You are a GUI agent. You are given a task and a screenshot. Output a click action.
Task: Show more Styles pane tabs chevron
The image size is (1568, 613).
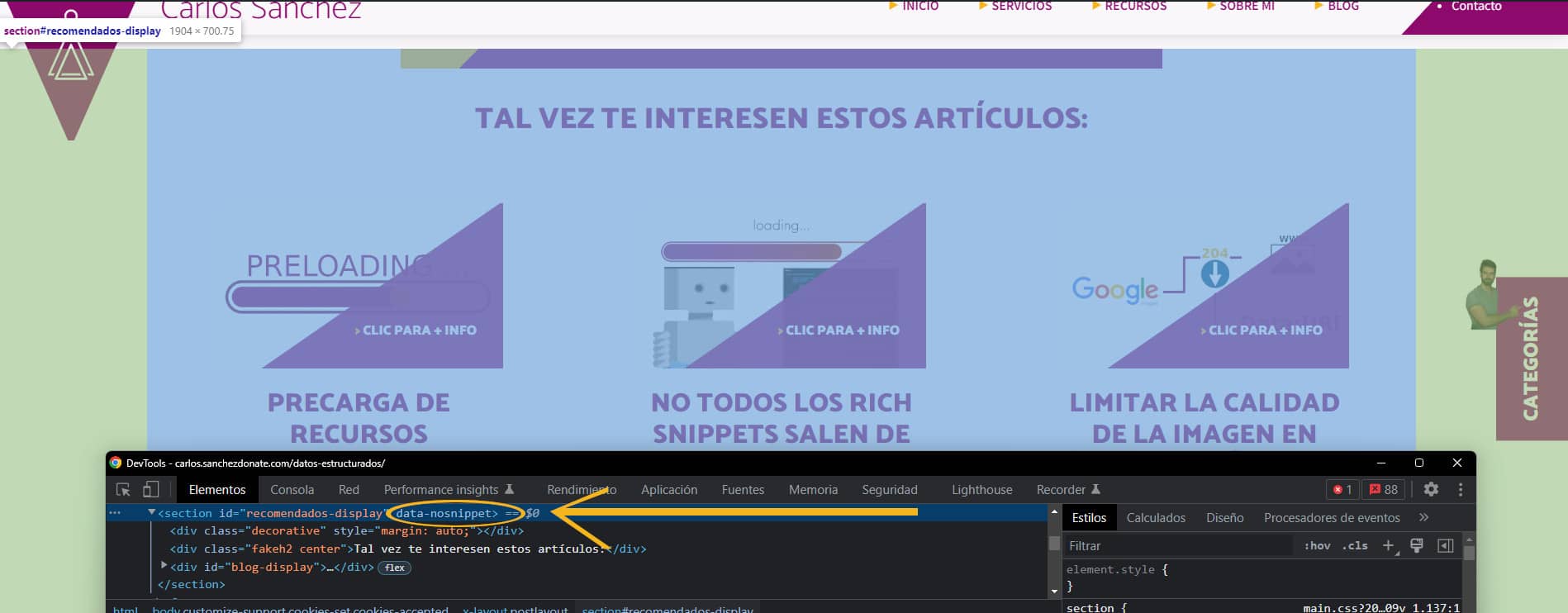[x=1423, y=517]
